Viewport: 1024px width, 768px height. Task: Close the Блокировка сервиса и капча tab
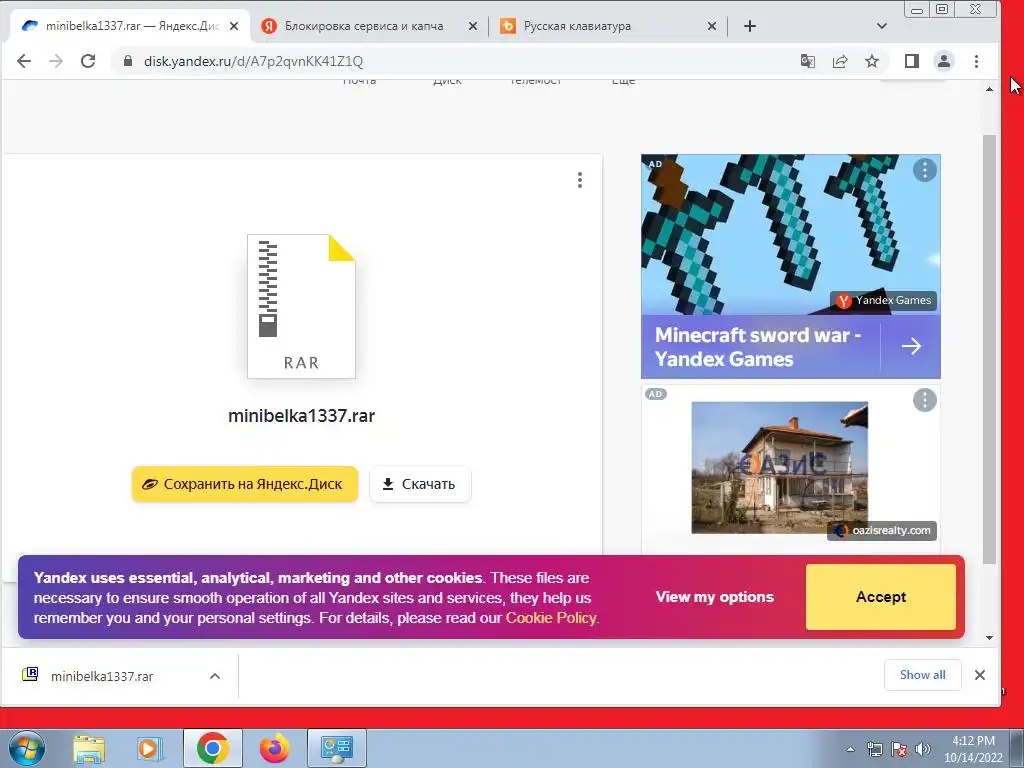point(473,26)
